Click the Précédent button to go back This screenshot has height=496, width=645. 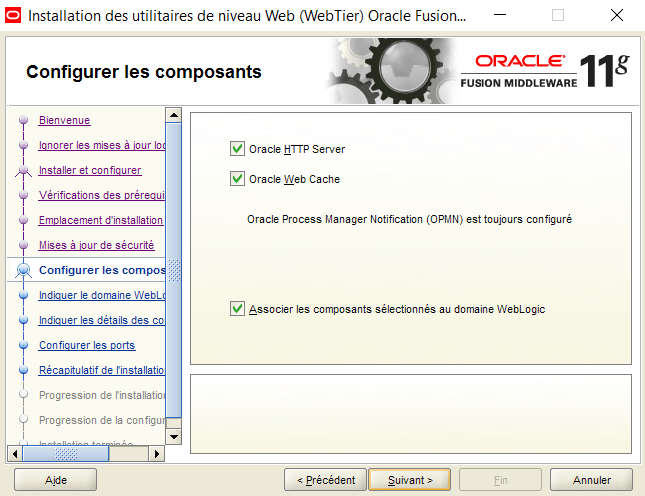coord(325,480)
